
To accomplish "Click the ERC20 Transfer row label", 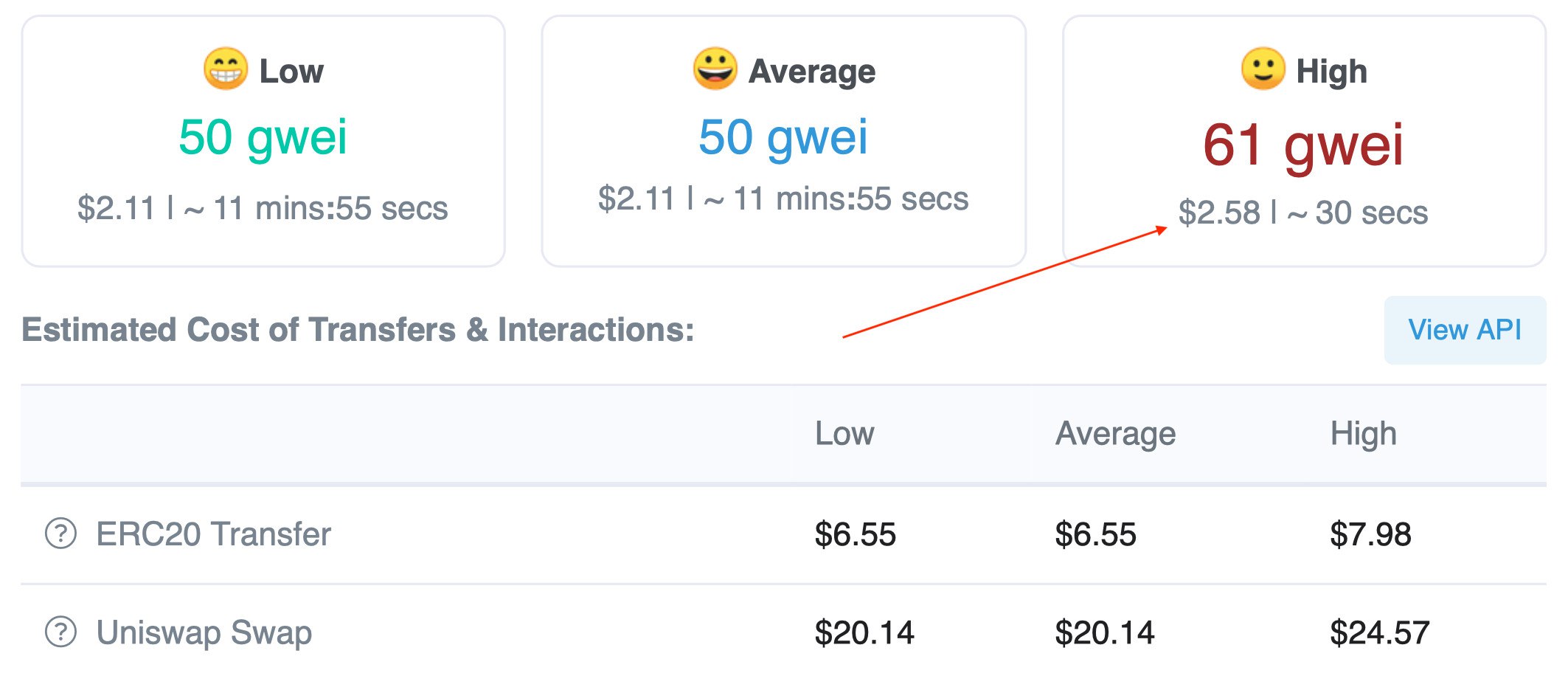I will pyautogui.click(x=214, y=534).
